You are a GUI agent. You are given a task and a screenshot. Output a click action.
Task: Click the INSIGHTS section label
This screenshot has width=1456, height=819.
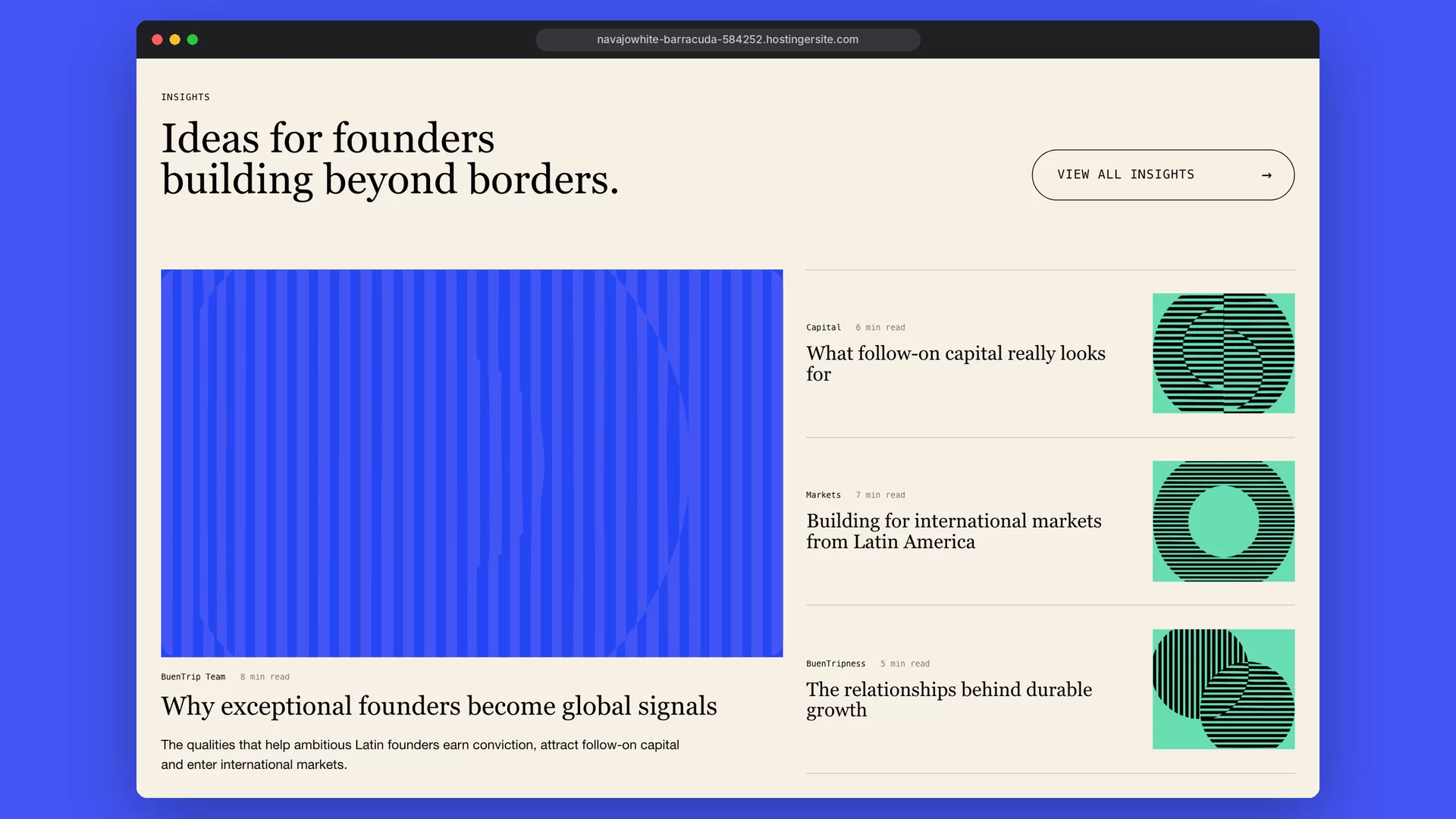pyautogui.click(x=186, y=97)
